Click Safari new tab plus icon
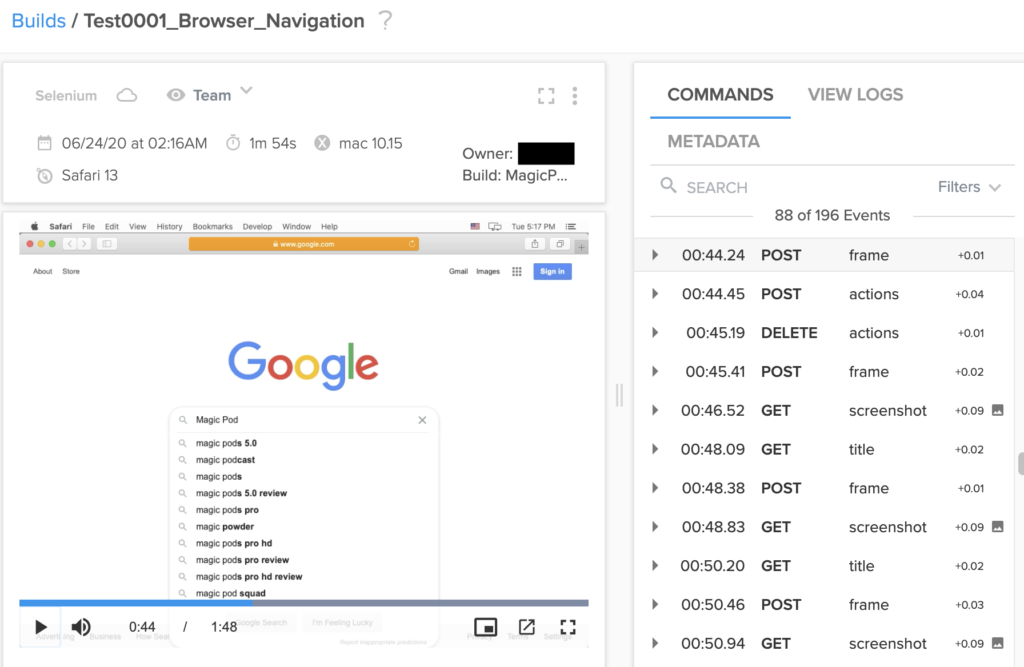Screen dimensions: 1024x667 581,247
